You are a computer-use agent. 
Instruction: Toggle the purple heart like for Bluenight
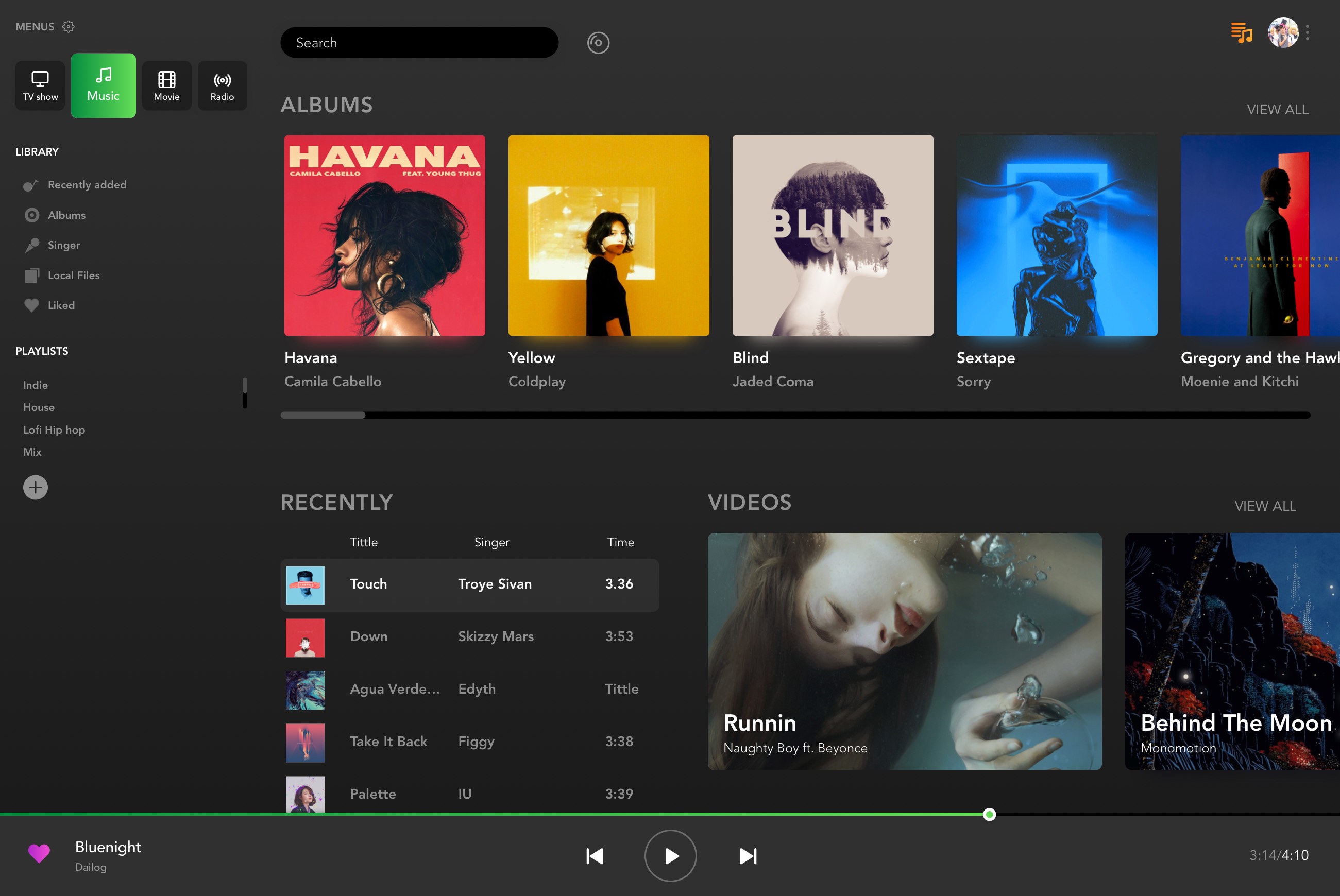39,854
